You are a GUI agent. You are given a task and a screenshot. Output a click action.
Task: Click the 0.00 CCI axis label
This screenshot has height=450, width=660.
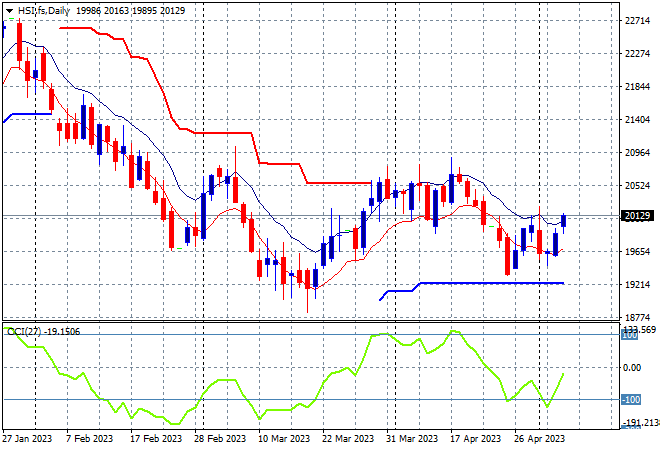tap(632, 368)
